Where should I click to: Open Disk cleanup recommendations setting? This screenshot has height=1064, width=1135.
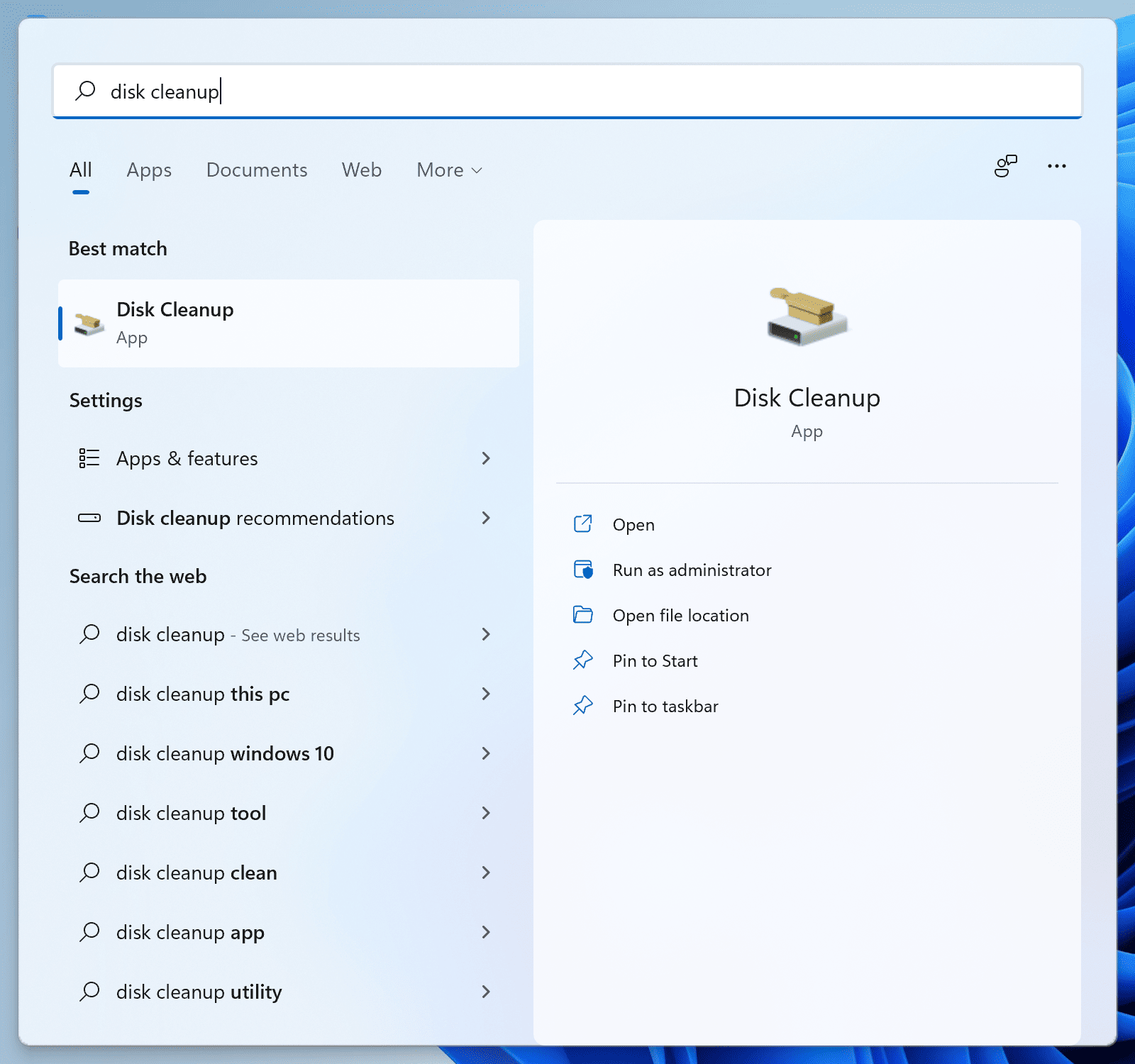pos(289,518)
